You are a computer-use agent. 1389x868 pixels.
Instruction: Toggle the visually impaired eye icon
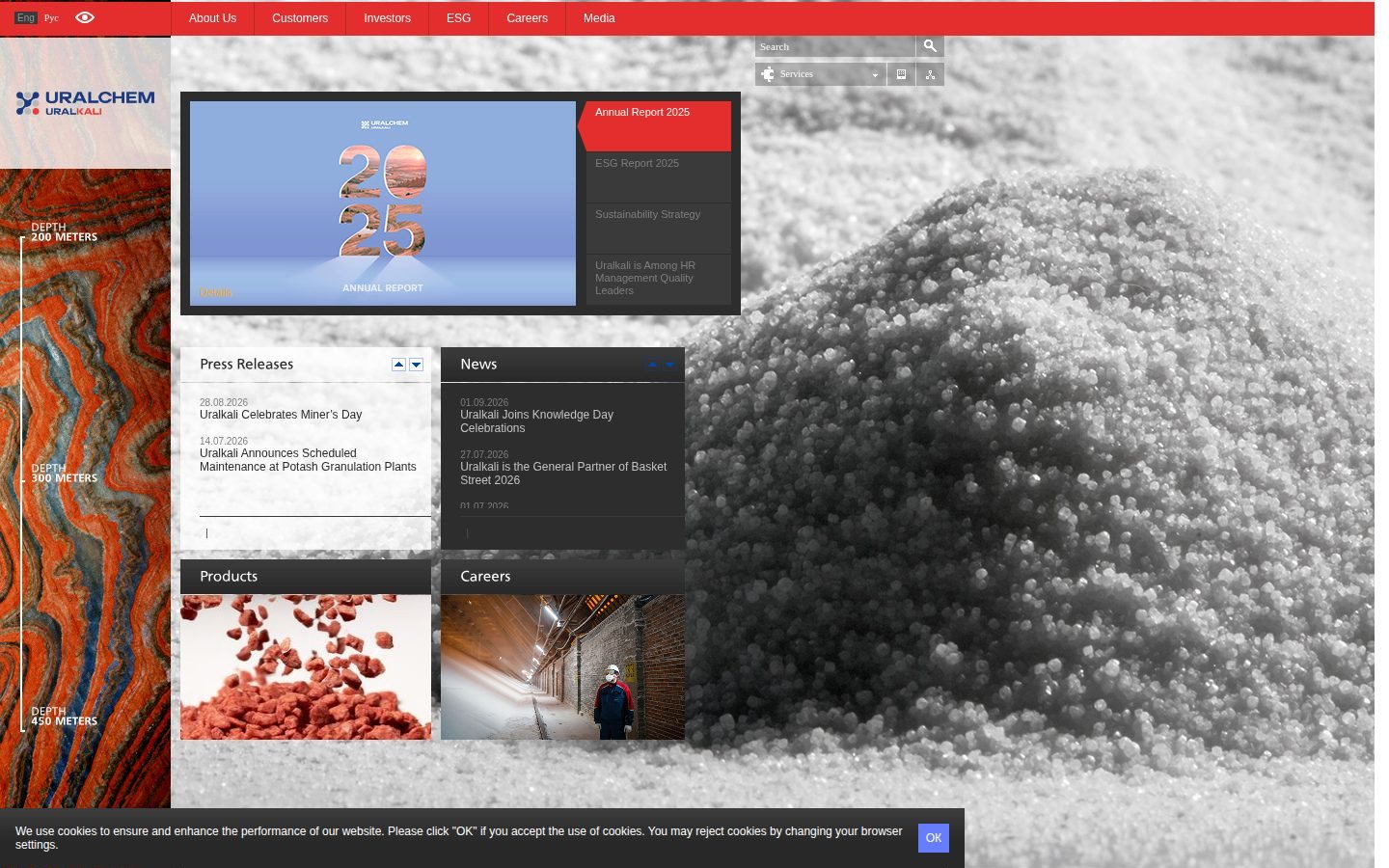click(85, 17)
